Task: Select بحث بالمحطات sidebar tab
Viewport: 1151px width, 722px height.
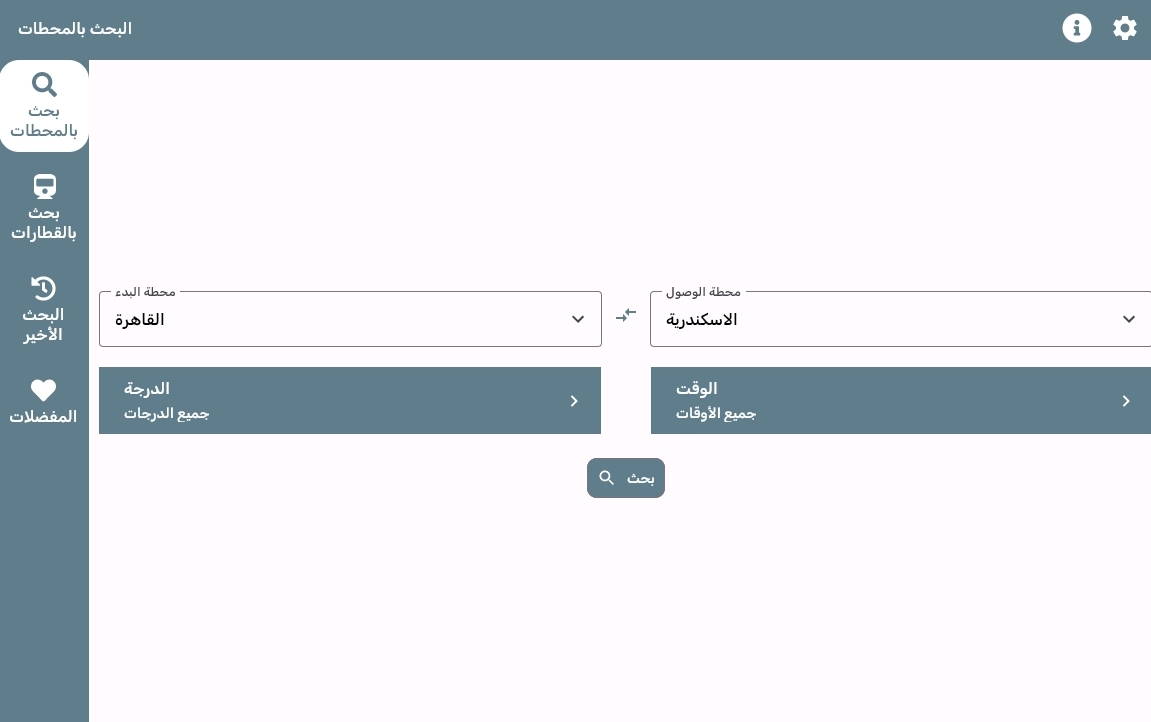Action: coord(44,106)
